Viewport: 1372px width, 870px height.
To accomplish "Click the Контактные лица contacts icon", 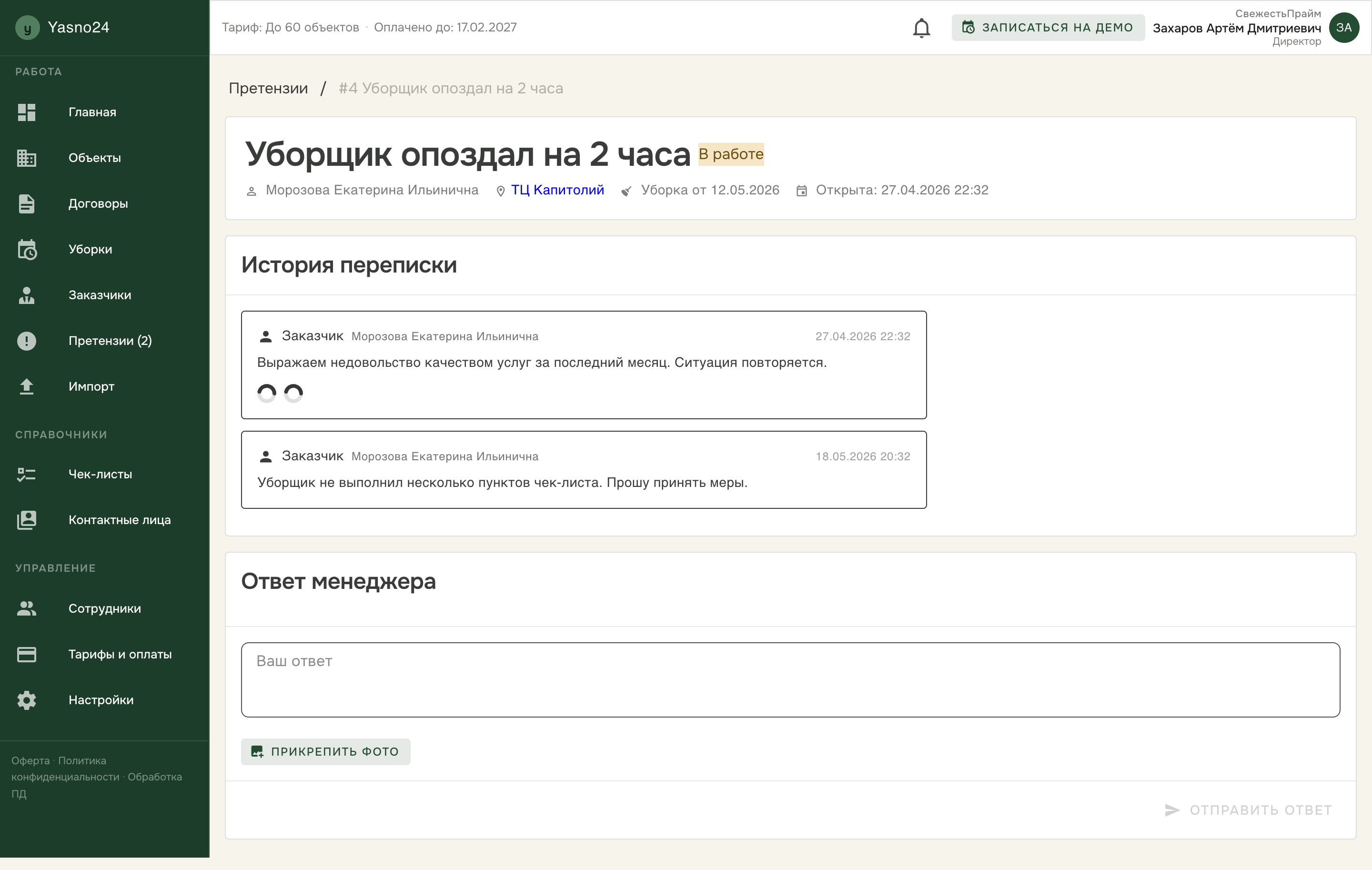I will [x=26, y=520].
